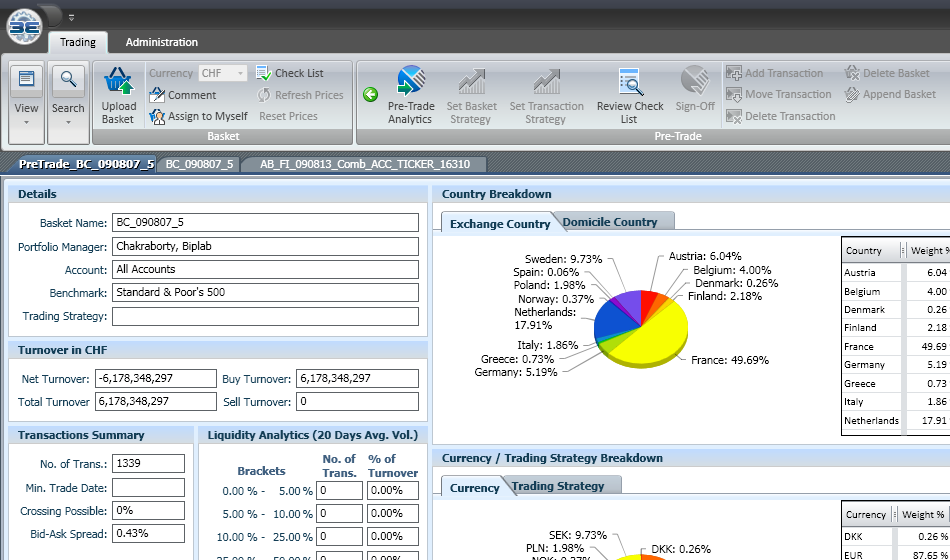
Task: Open the Currency CHF combo box
Action: pos(239,73)
